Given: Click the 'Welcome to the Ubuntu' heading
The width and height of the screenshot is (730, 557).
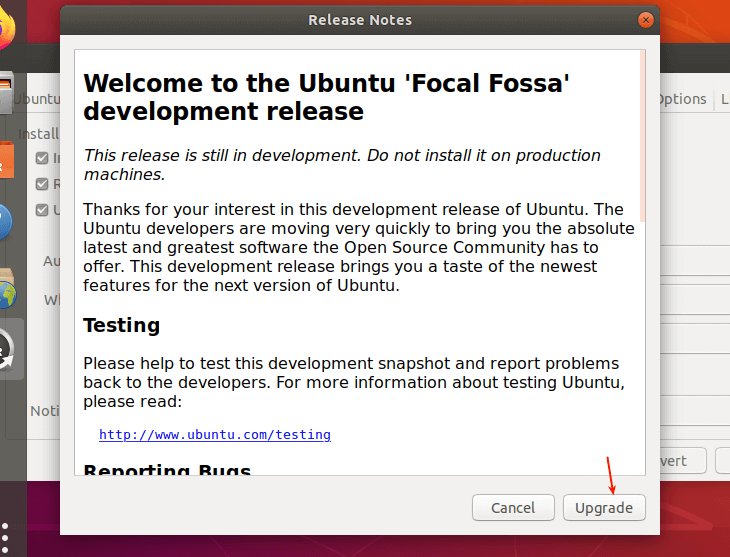Looking at the screenshot, I should click(x=326, y=97).
